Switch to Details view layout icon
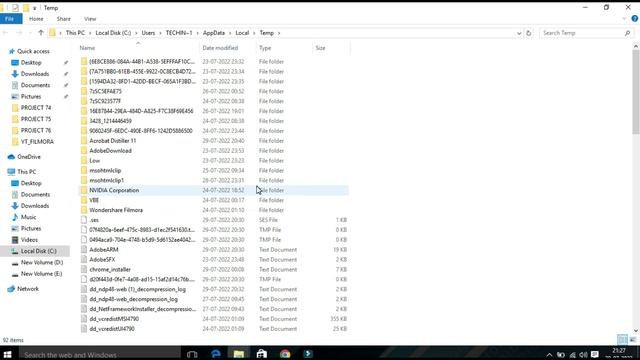 point(622,340)
